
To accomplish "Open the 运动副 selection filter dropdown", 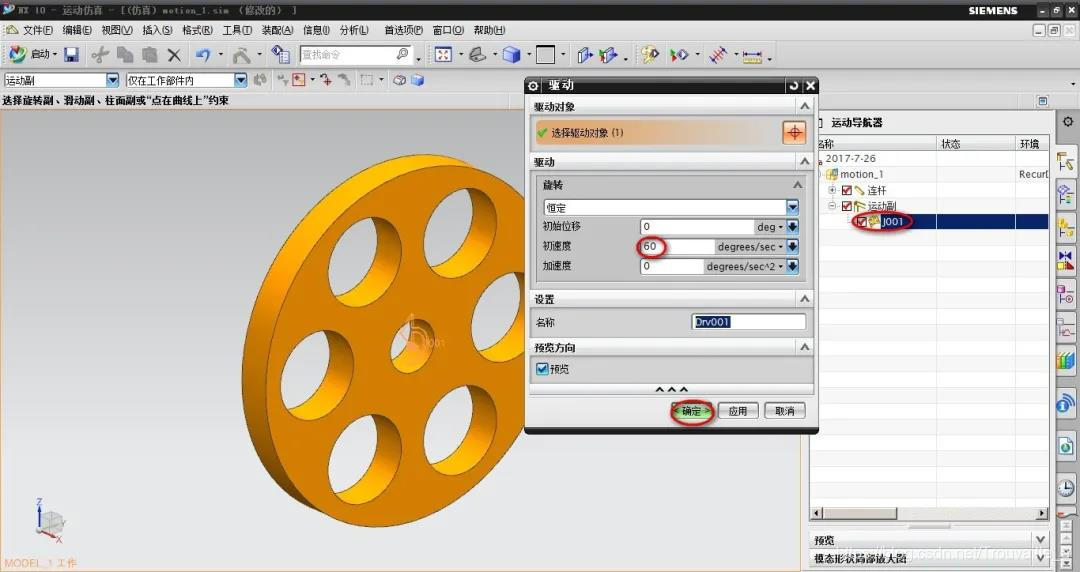I will [x=112, y=81].
